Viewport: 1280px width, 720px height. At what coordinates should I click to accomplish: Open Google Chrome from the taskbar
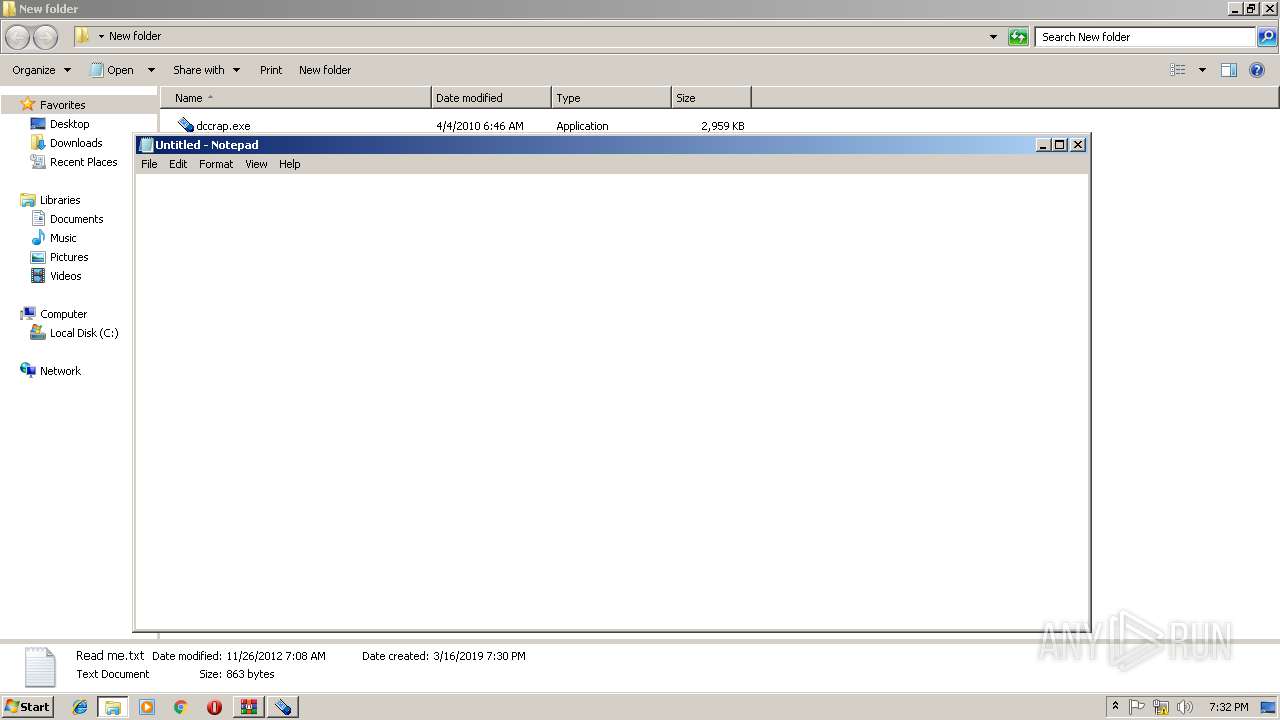(x=180, y=707)
